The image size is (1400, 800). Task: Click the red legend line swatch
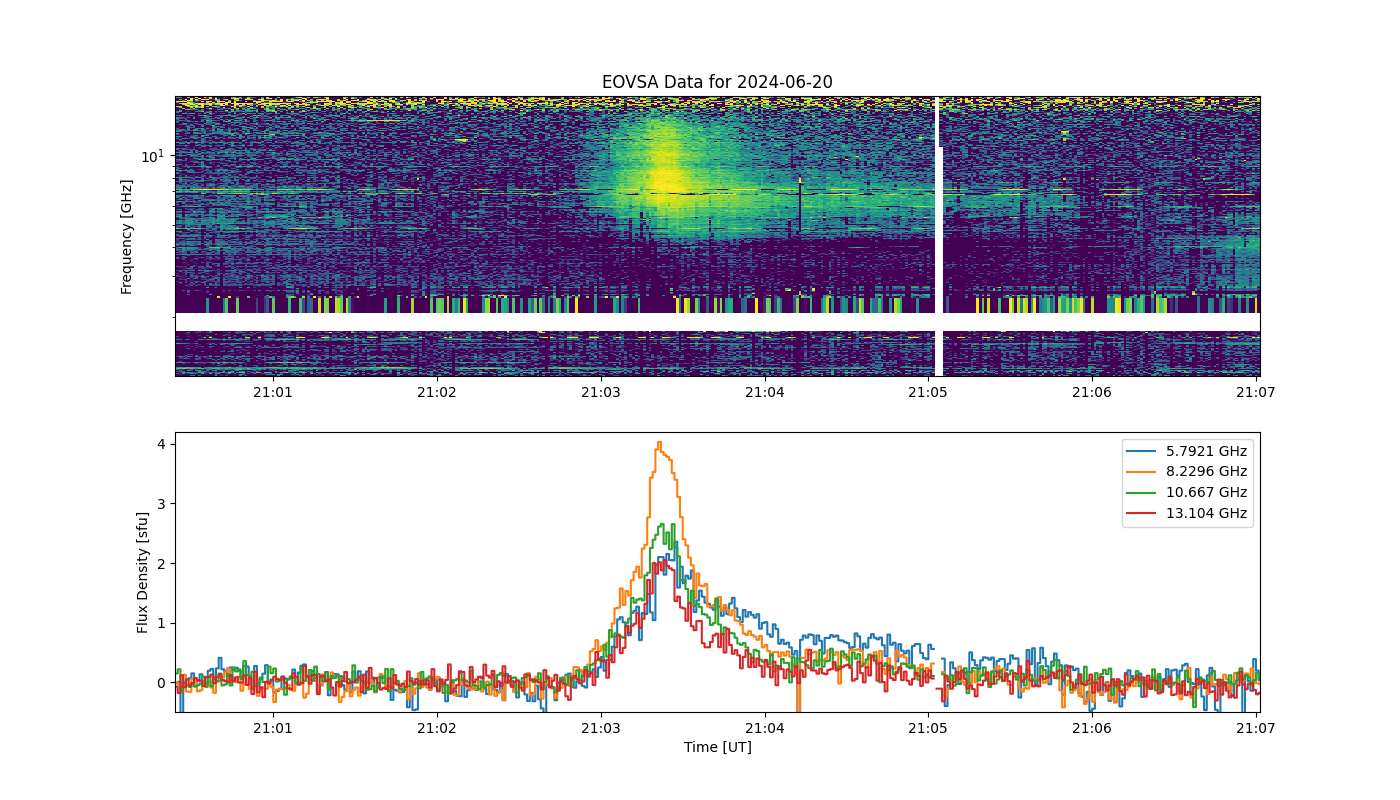[1141, 514]
